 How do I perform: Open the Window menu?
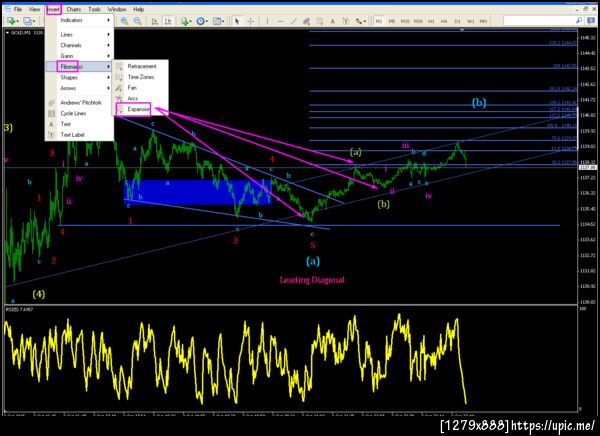pyautogui.click(x=117, y=9)
